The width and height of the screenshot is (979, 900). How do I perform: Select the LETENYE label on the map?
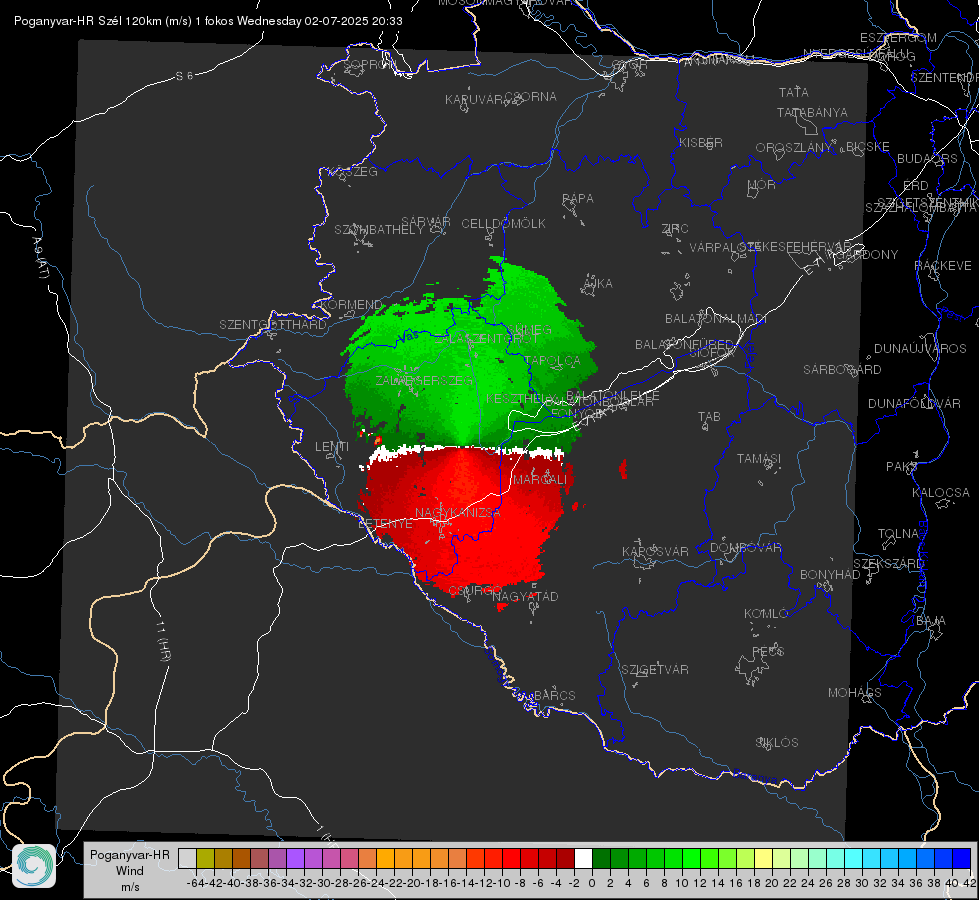[385, 524]
